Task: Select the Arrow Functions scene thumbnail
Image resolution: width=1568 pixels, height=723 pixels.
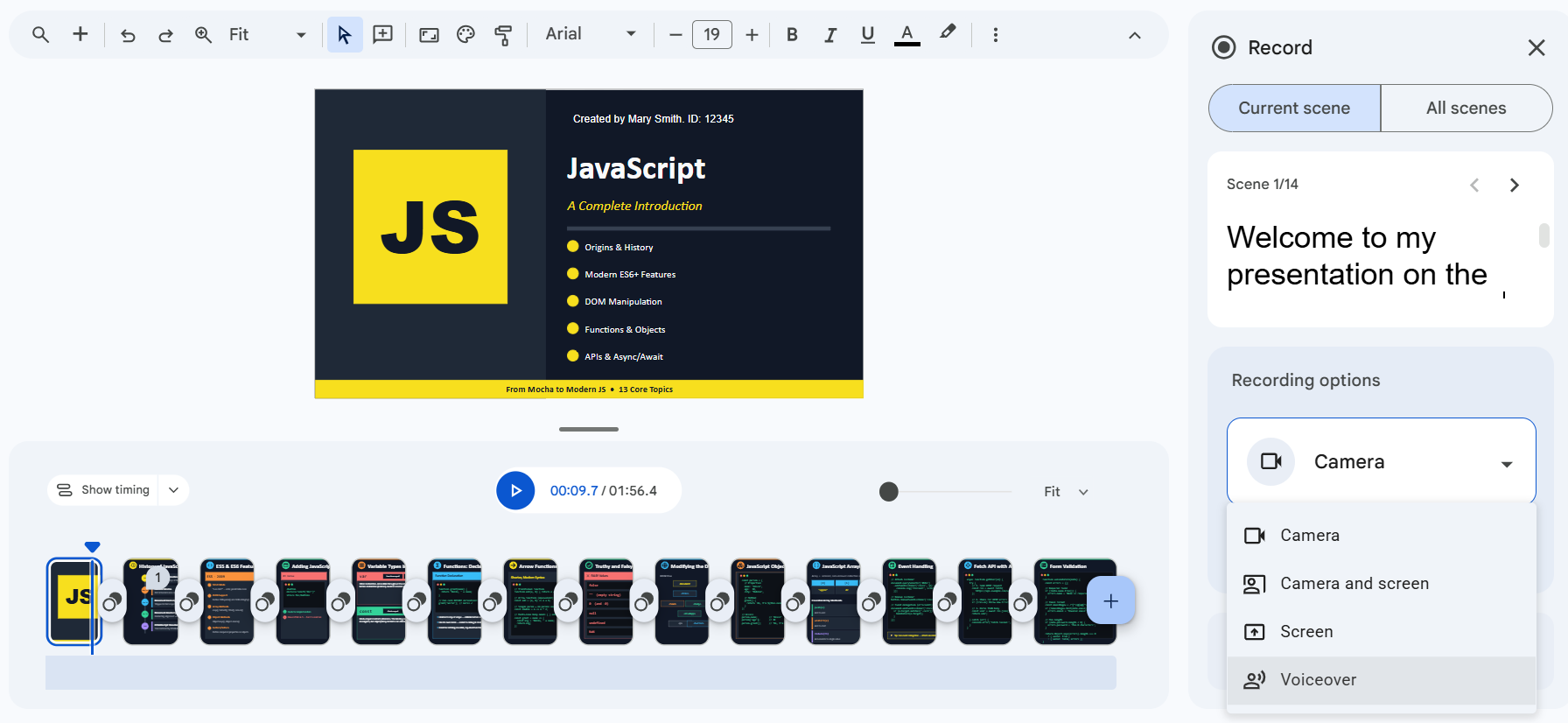Action: click(x=530, y=601)
